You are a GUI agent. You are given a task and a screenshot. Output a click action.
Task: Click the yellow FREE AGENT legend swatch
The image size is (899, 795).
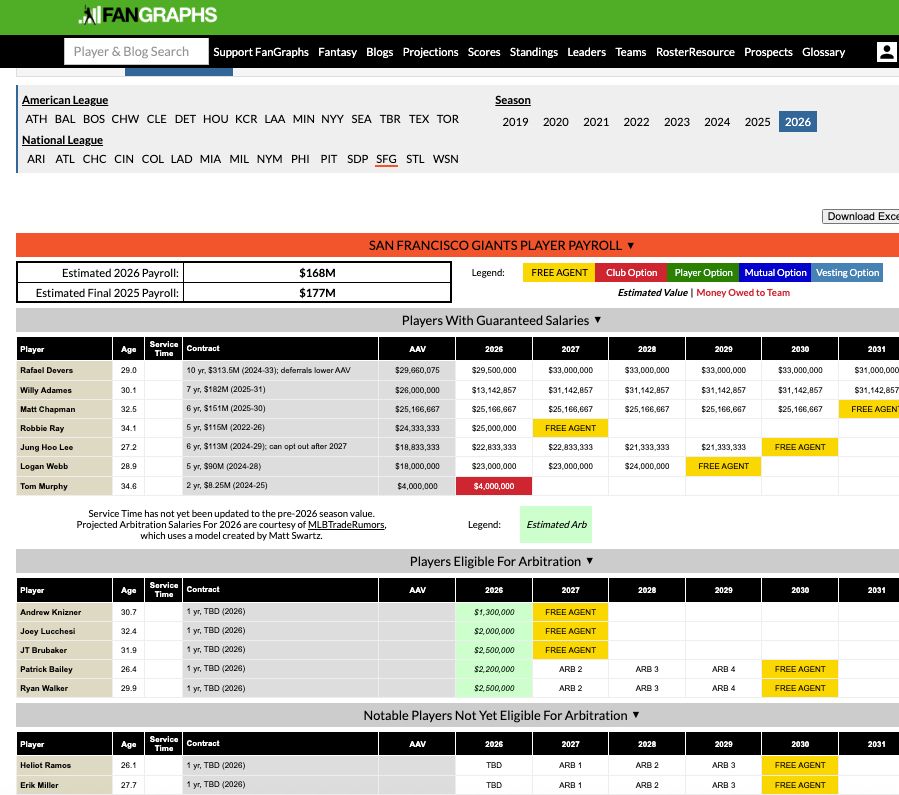559,273
